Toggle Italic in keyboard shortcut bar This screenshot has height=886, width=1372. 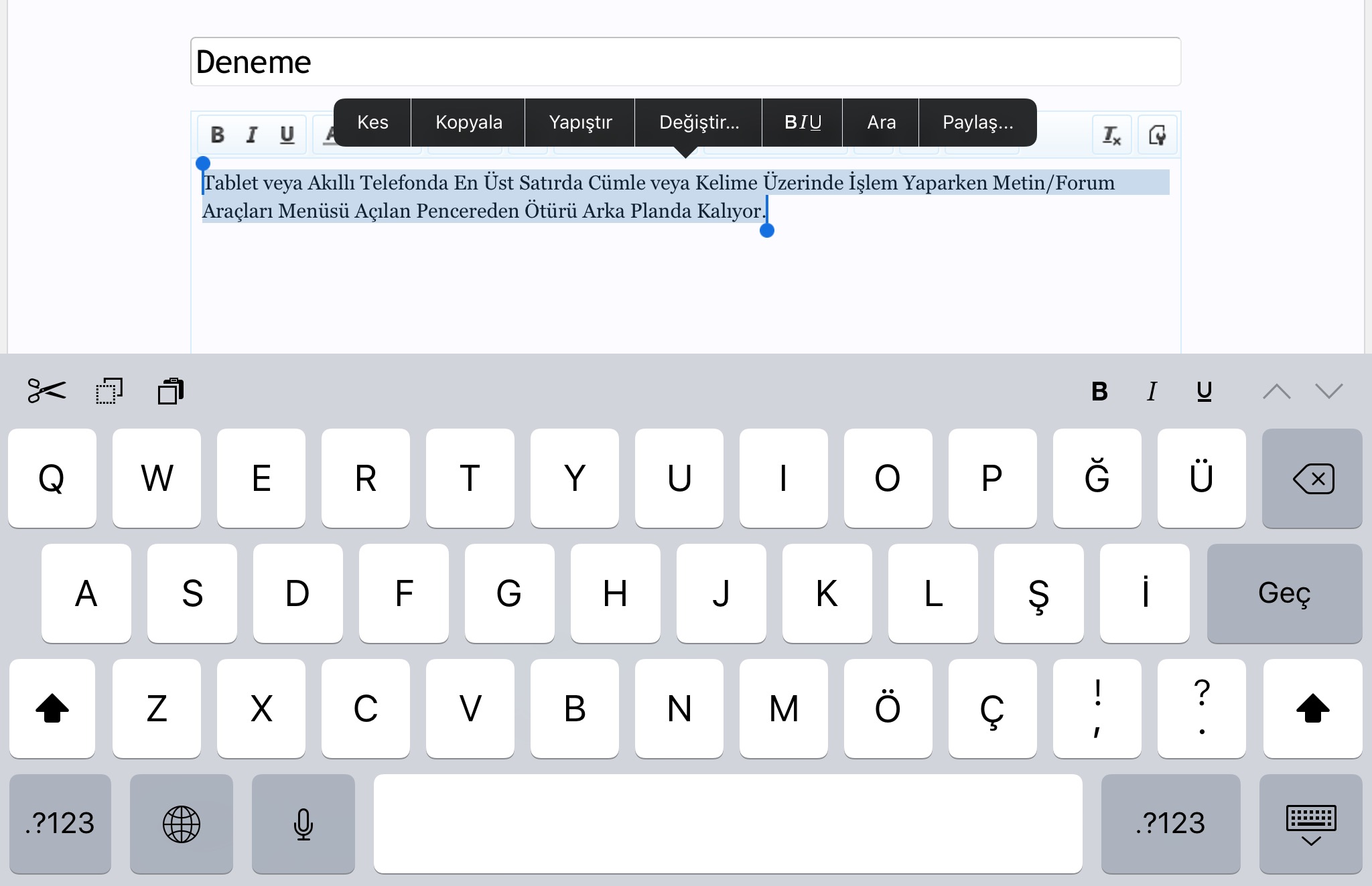(x=1152, y=391)
